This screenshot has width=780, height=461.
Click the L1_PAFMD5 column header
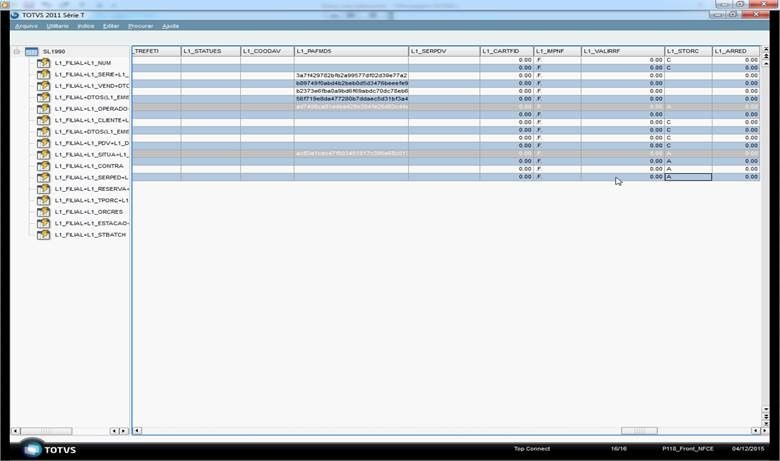[351, 51]
